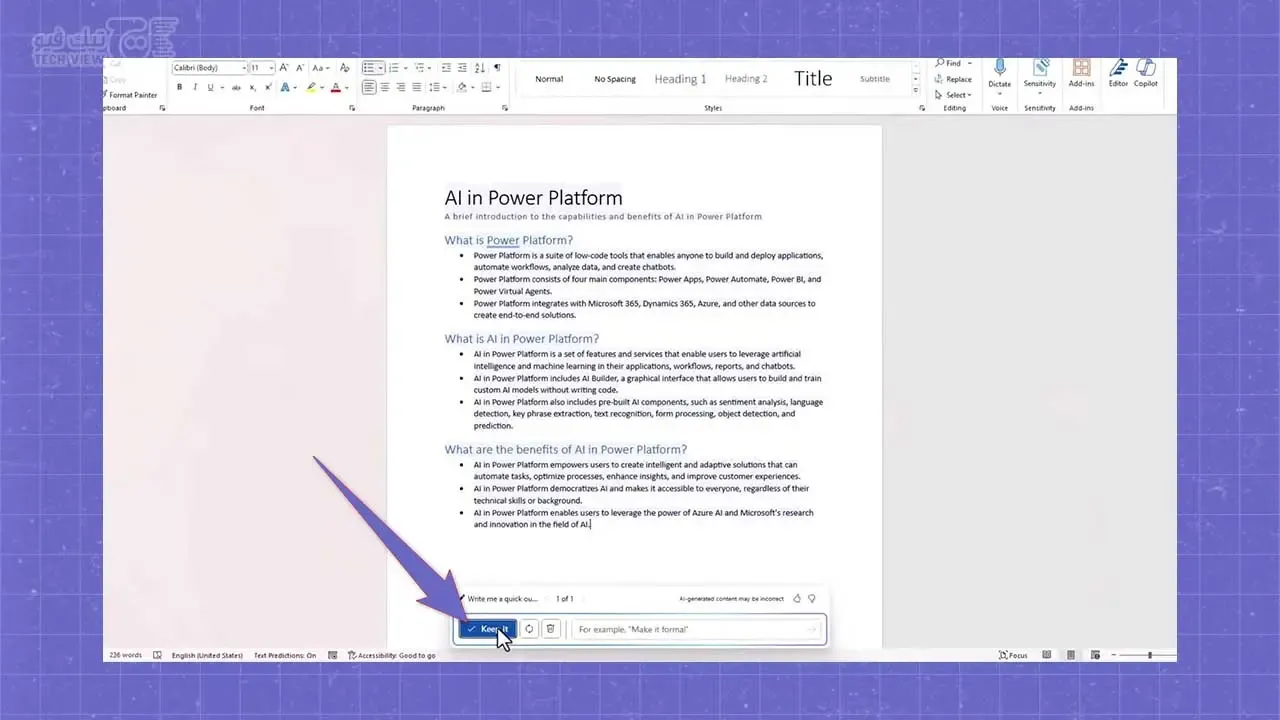Show paragraph marks
Screen dimensions: 1280x720
(x=497, y=68)
